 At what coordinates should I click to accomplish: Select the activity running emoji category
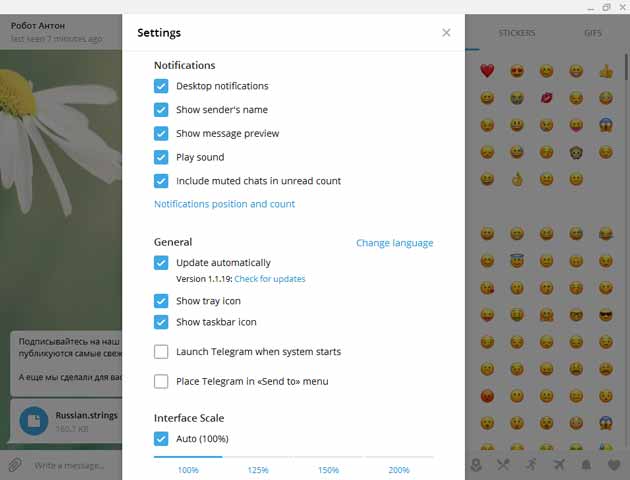click(x=531, y=465)
